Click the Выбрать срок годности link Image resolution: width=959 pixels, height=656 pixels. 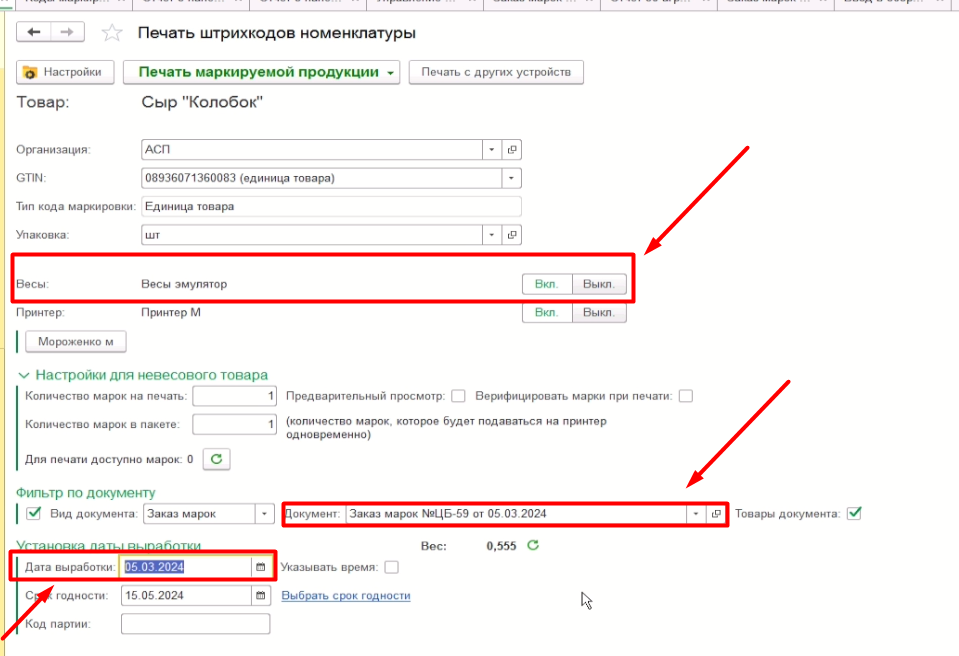[x=346, y=595]
